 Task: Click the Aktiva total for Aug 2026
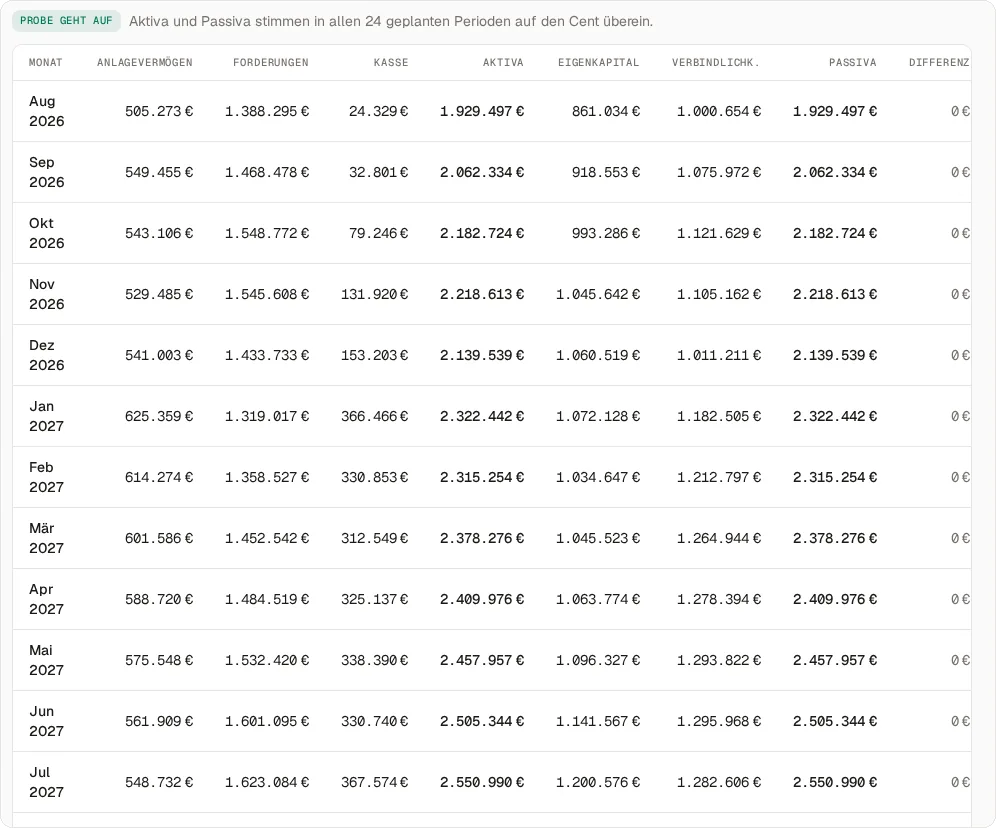point(482,111)
